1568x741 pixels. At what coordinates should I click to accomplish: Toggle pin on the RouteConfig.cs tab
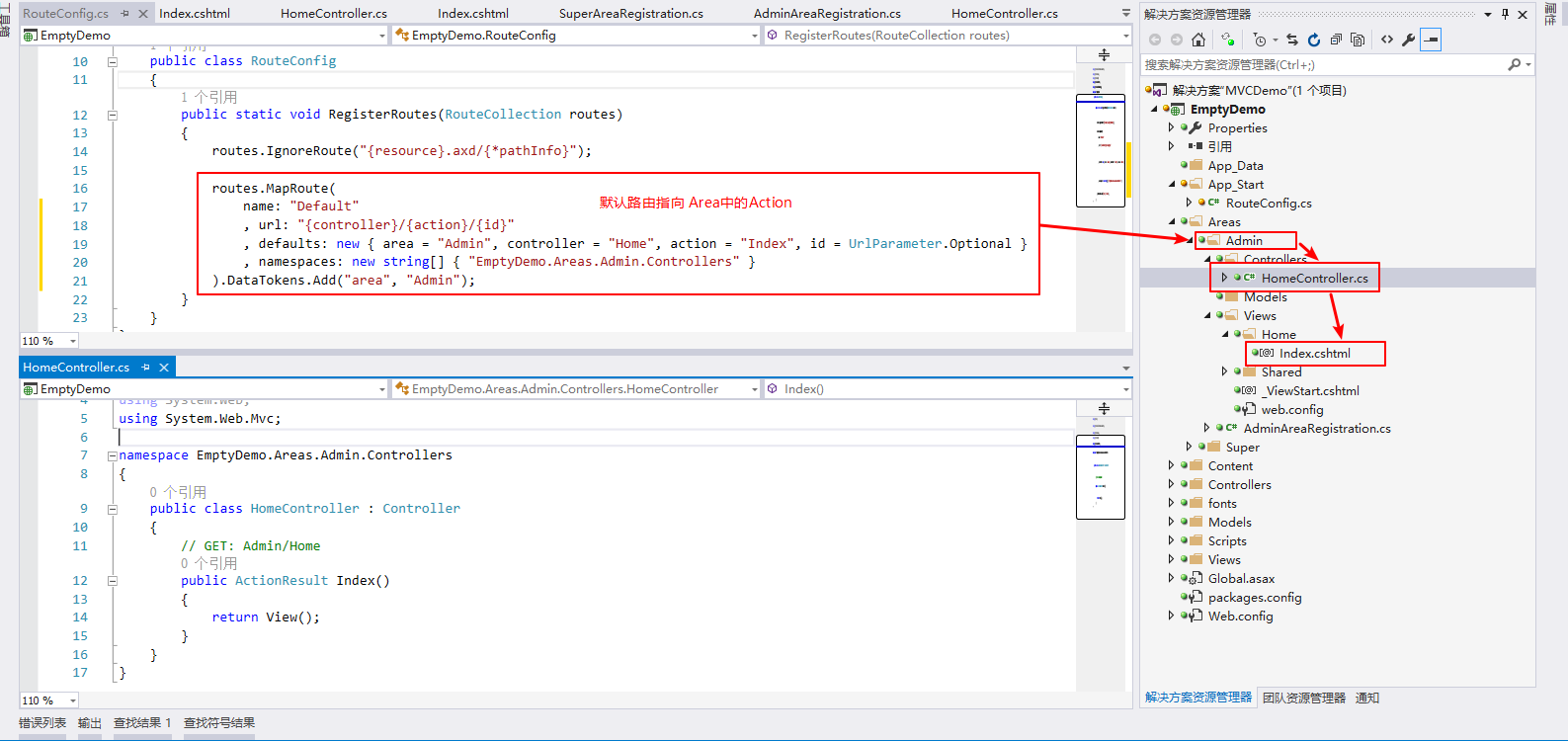[x=125, y=14]
